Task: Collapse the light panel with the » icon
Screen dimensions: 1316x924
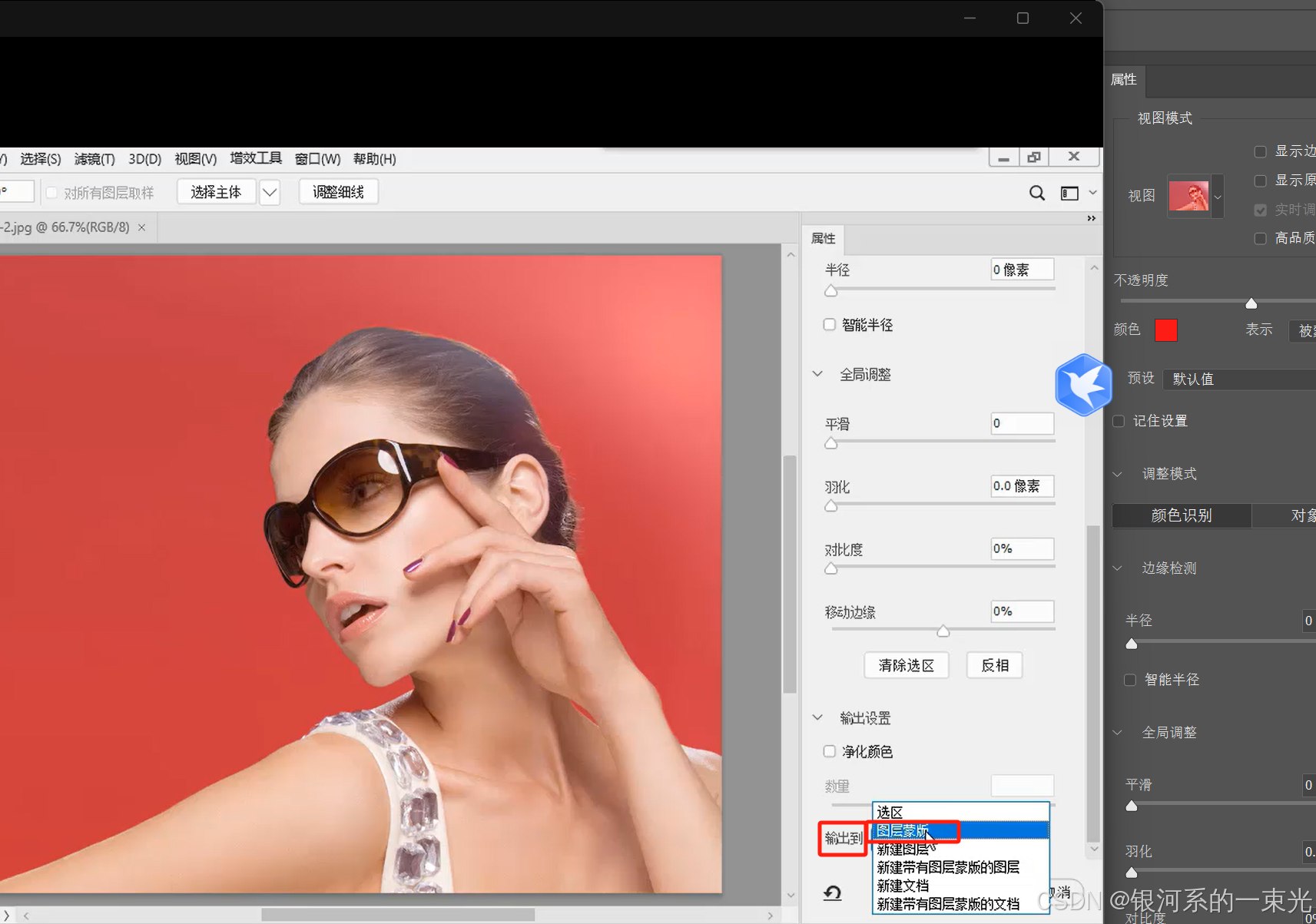Action: 1091,219
